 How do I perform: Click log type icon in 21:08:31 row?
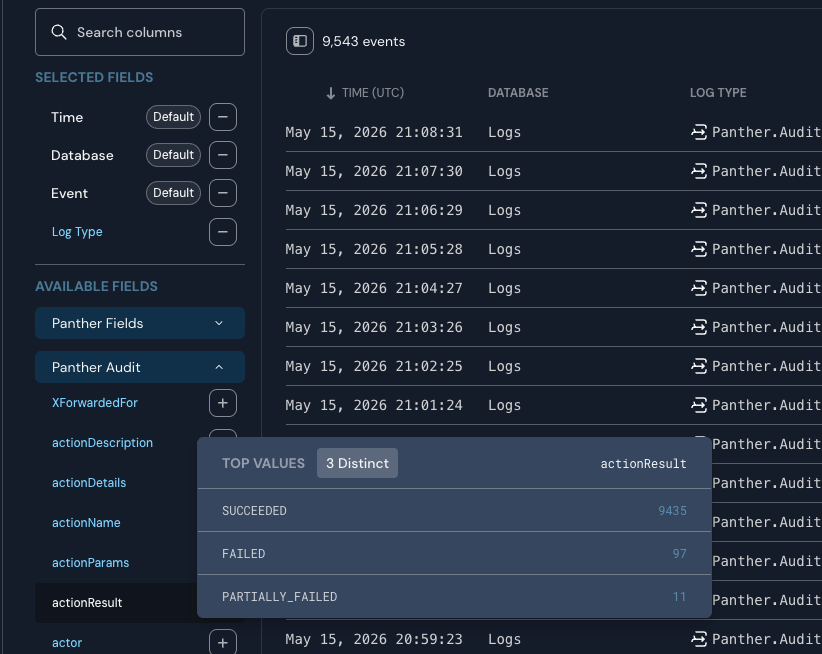tap(699, 132)
